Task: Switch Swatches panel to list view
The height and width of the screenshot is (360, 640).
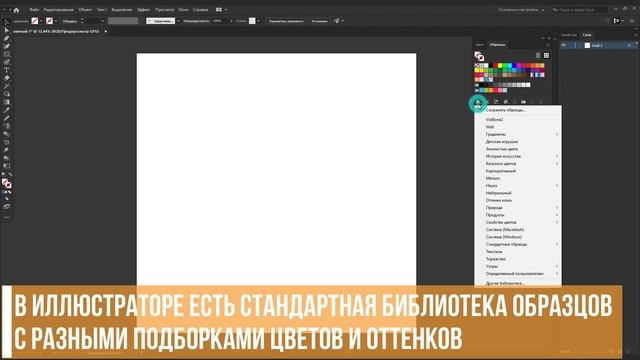Action: (x=538, y=56)
